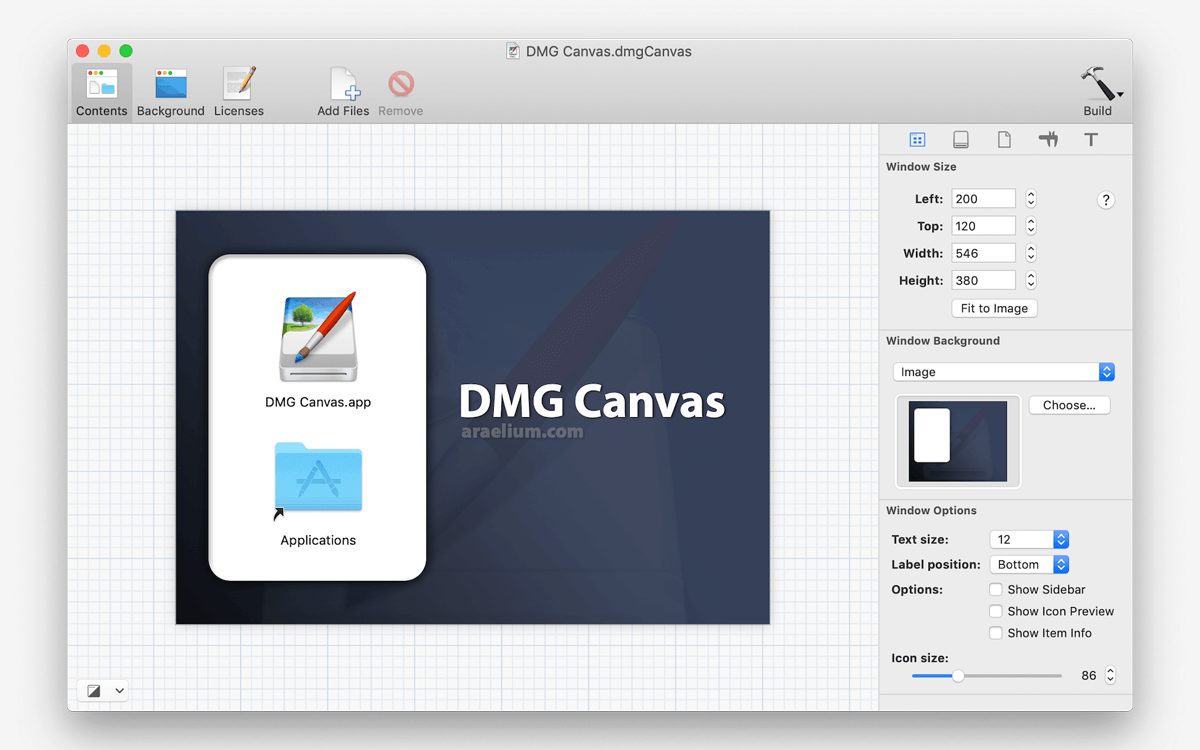Click the Height value field
Image resolution: width=1200 pixels, height=750 pixels.
[x=984, y=281]
